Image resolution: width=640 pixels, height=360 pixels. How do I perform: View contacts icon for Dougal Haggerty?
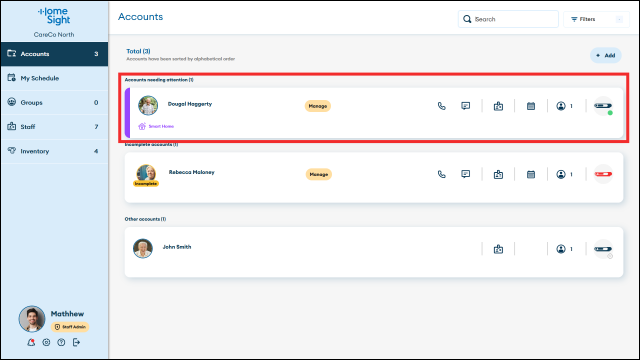point(561,106)
